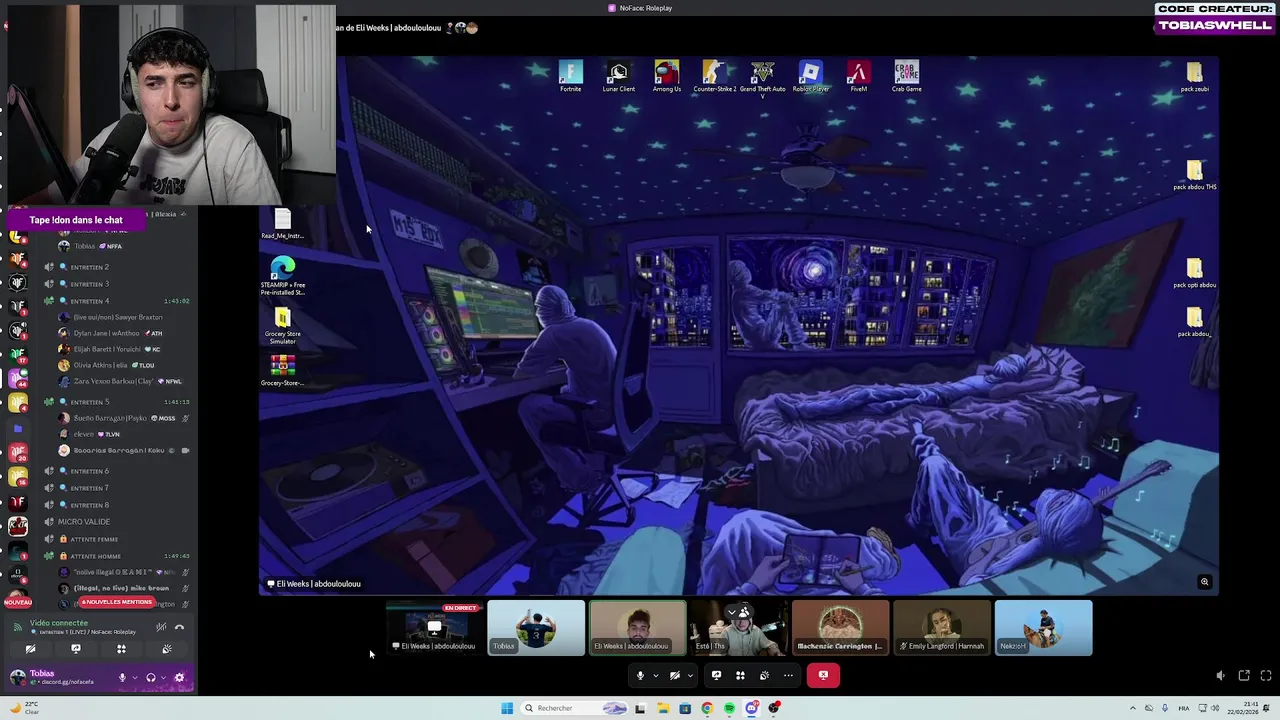
Task: Click the NOUVELLES MENTIONS pill
Action: point(117,602)
